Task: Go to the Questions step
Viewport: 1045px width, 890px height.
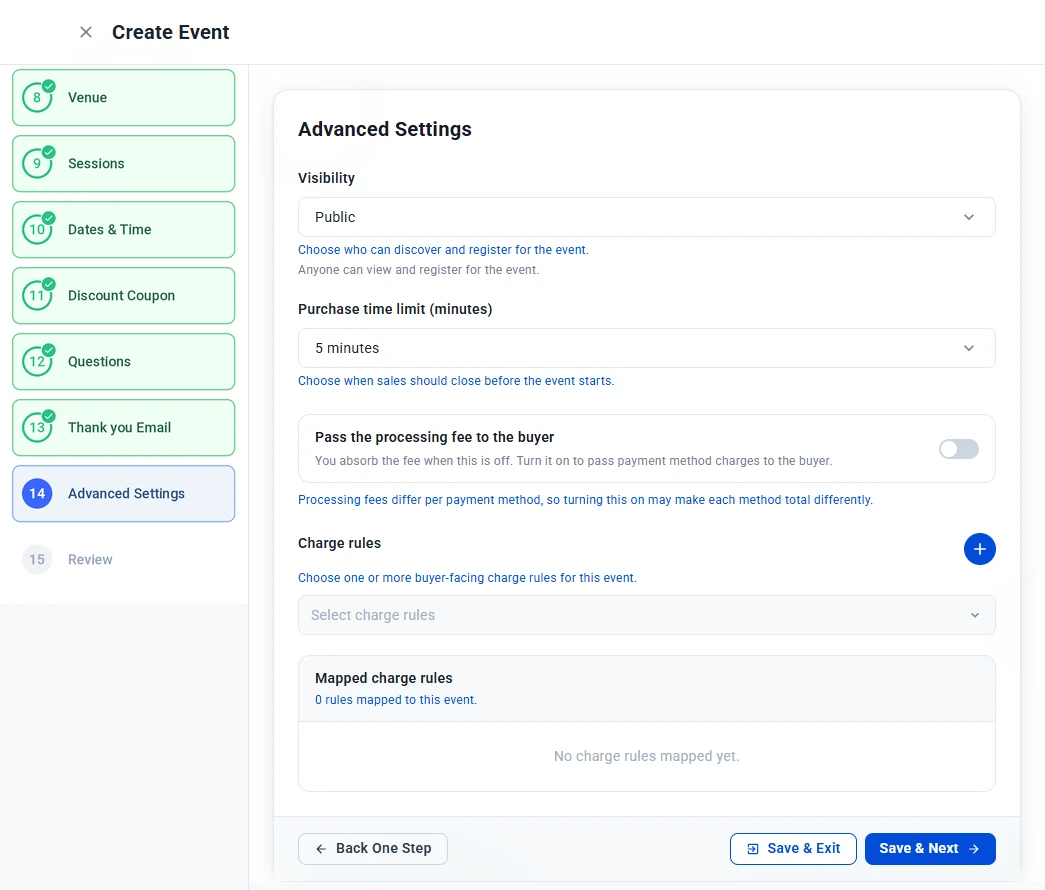Action: [x=123, y=361]
